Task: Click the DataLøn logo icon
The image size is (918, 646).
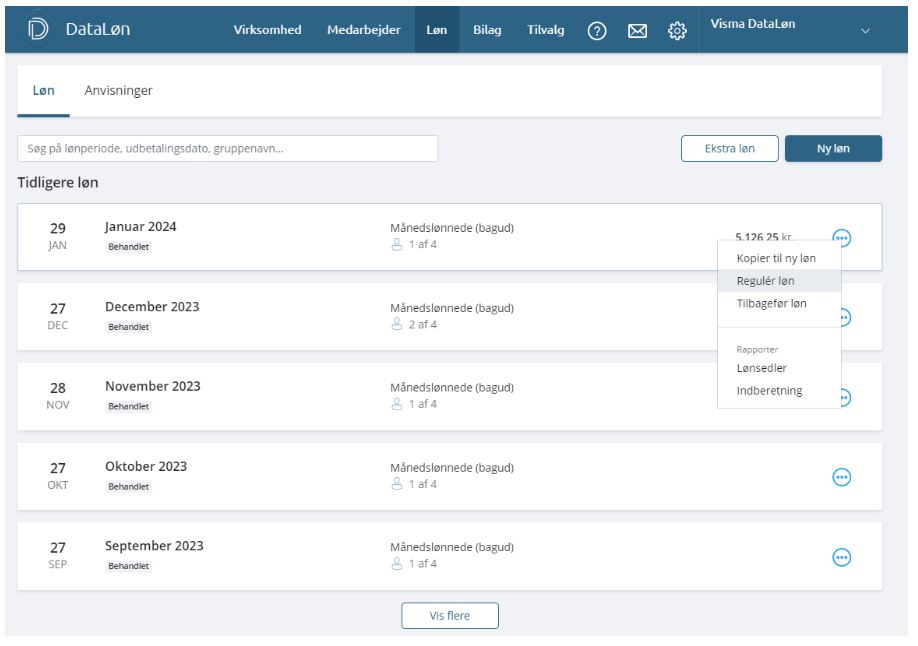Action: [37, 30]
